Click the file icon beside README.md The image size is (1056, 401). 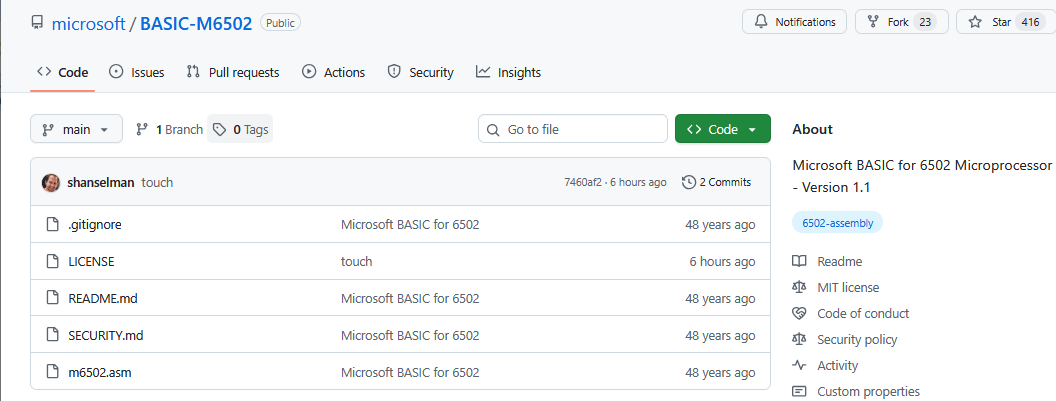52,298
